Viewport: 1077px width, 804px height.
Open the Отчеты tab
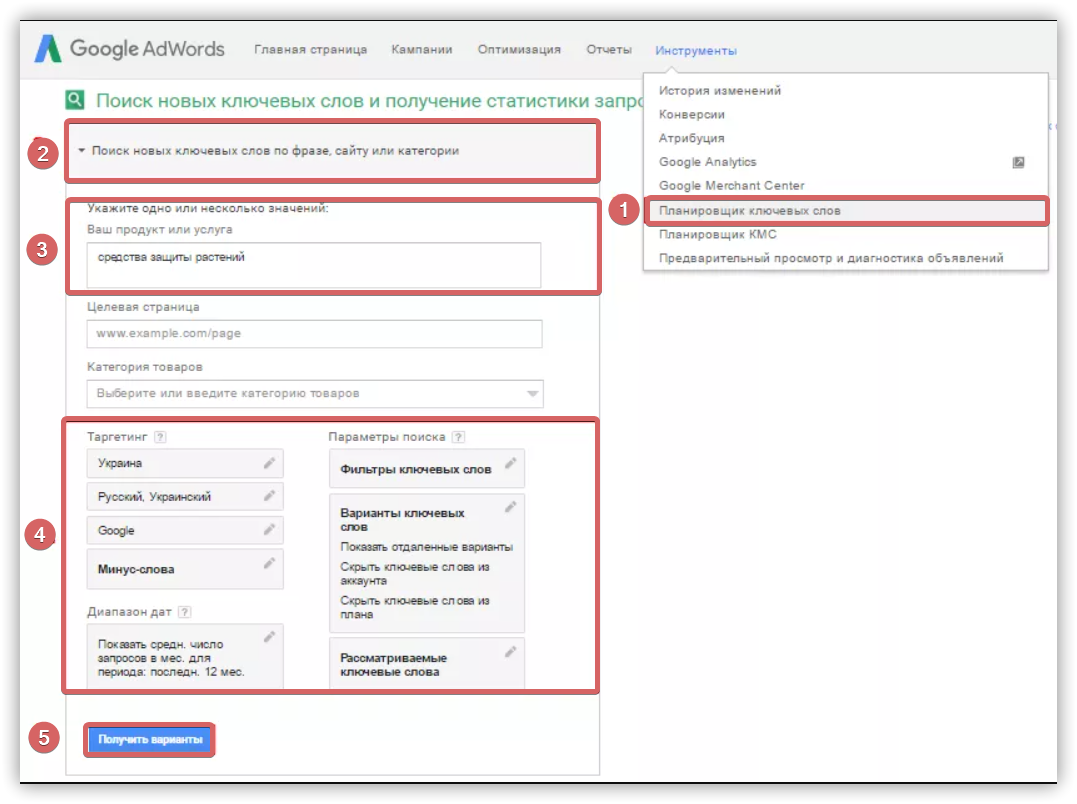609,49
